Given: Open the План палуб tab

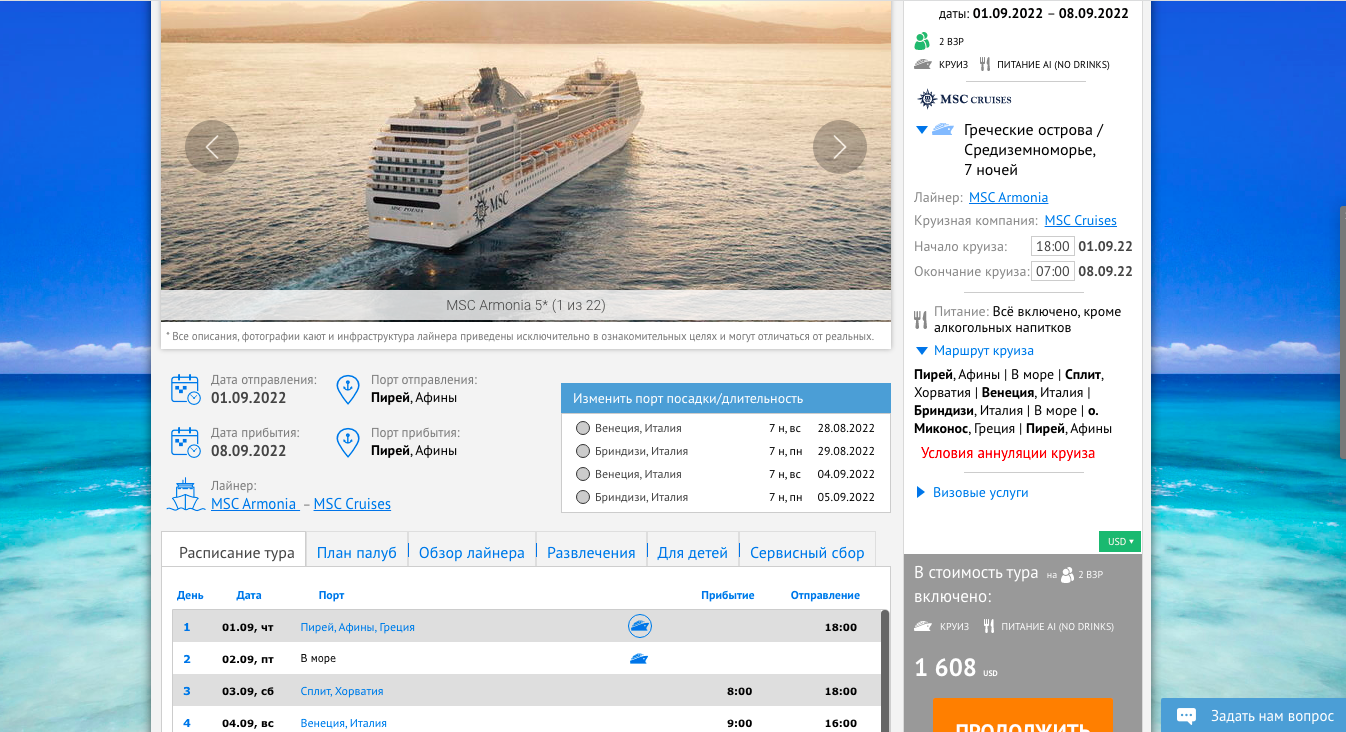Looking at the screenshot, I should click(x=357, y=552).
